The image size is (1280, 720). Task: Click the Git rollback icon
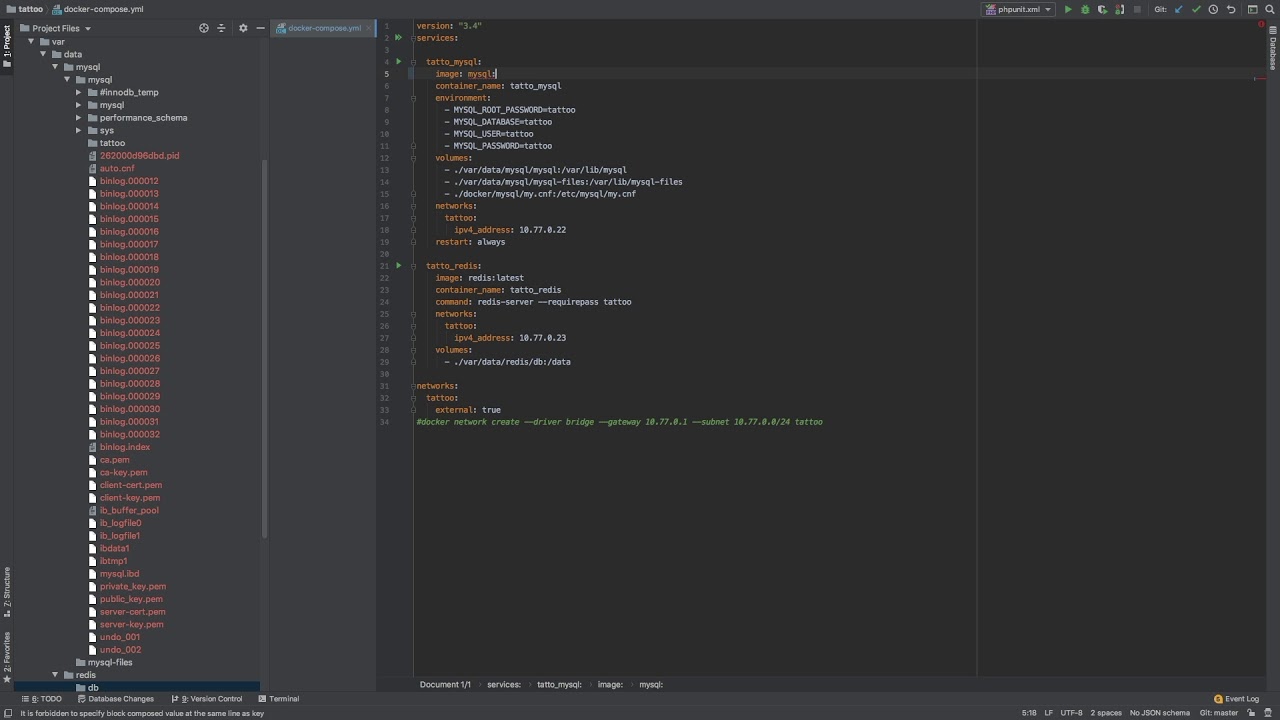[1231, 10]
